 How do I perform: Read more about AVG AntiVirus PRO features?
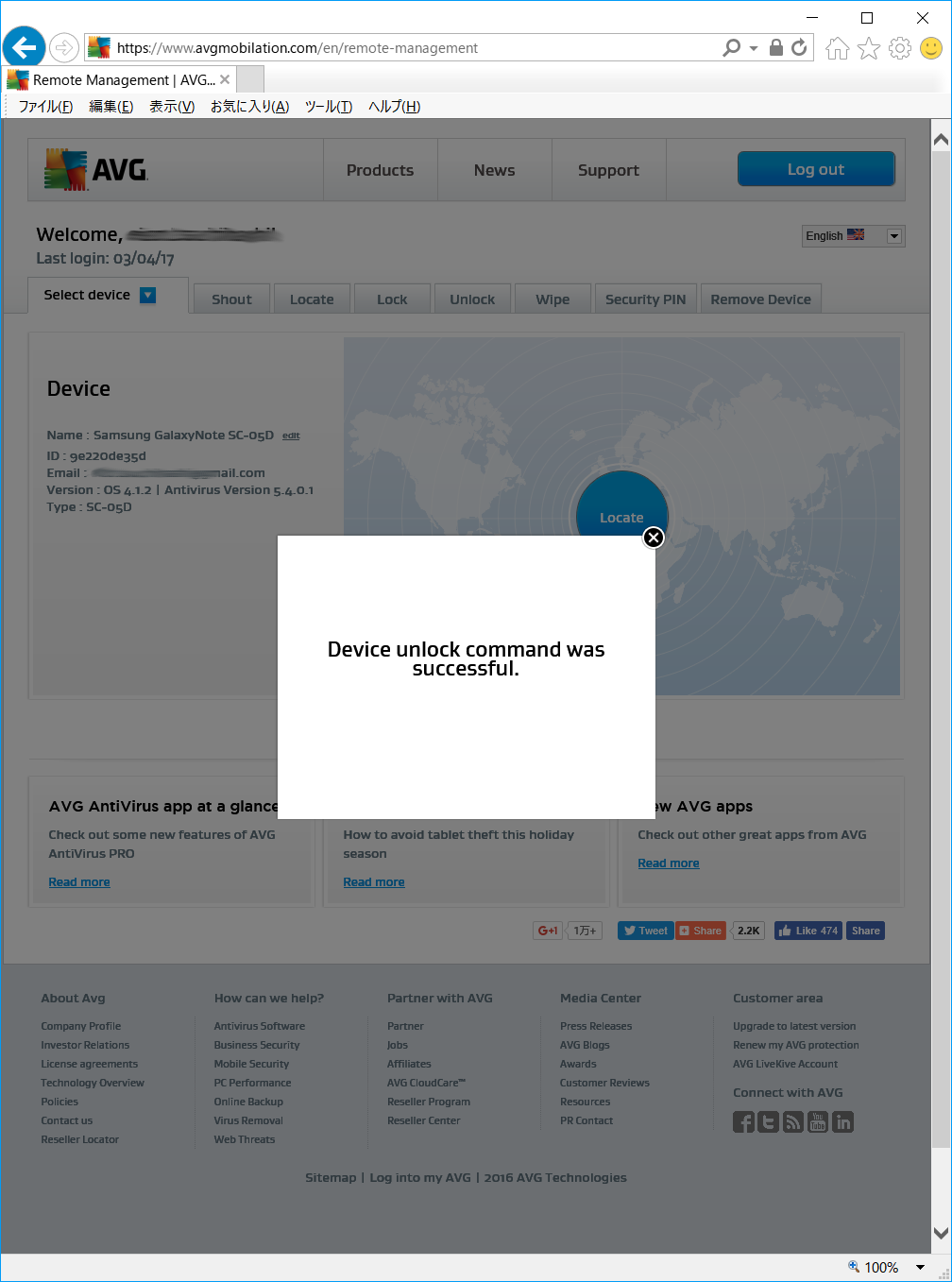[79, 882]
